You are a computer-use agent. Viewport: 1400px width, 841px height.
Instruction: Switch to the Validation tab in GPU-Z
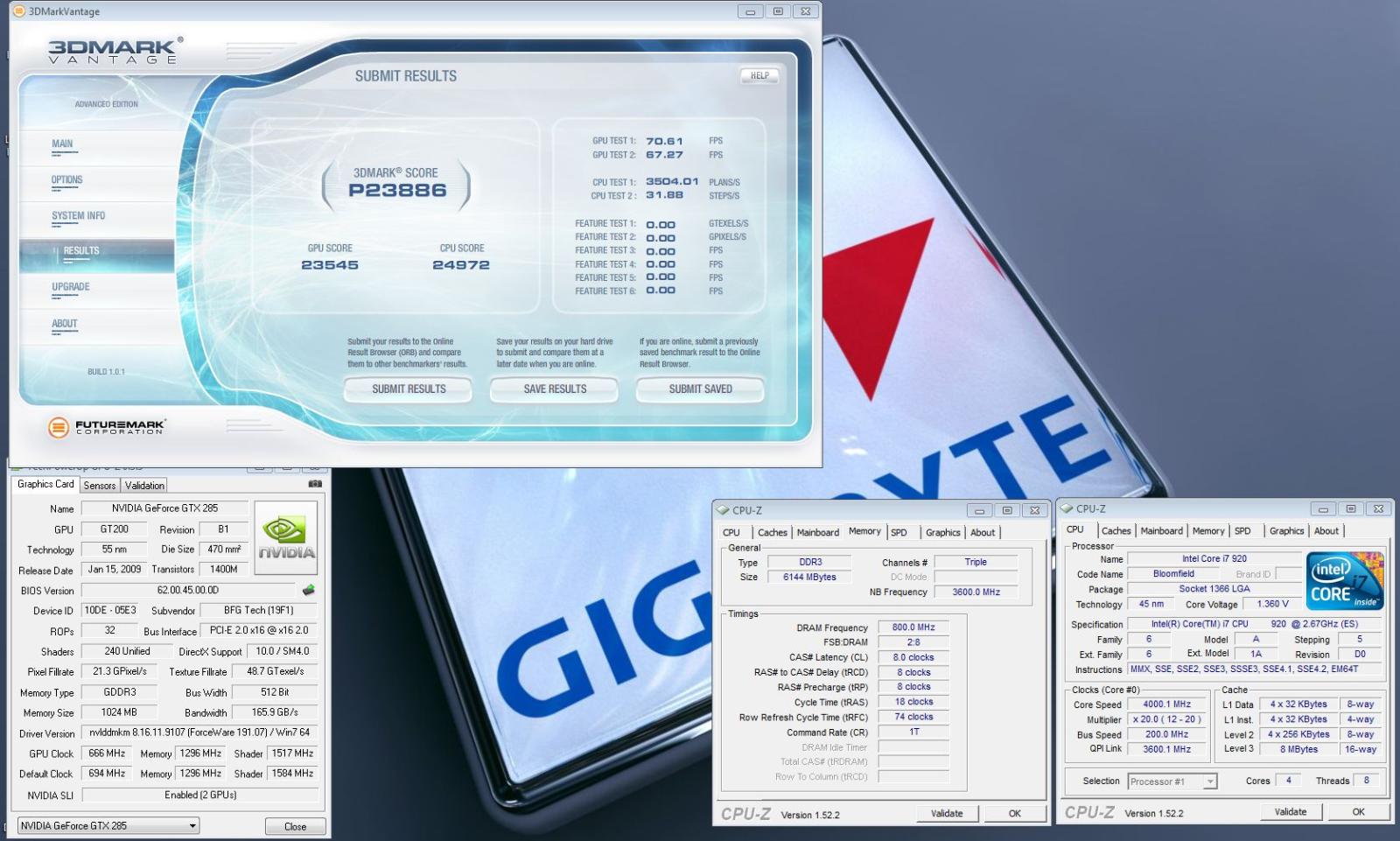tap(144, 486)
